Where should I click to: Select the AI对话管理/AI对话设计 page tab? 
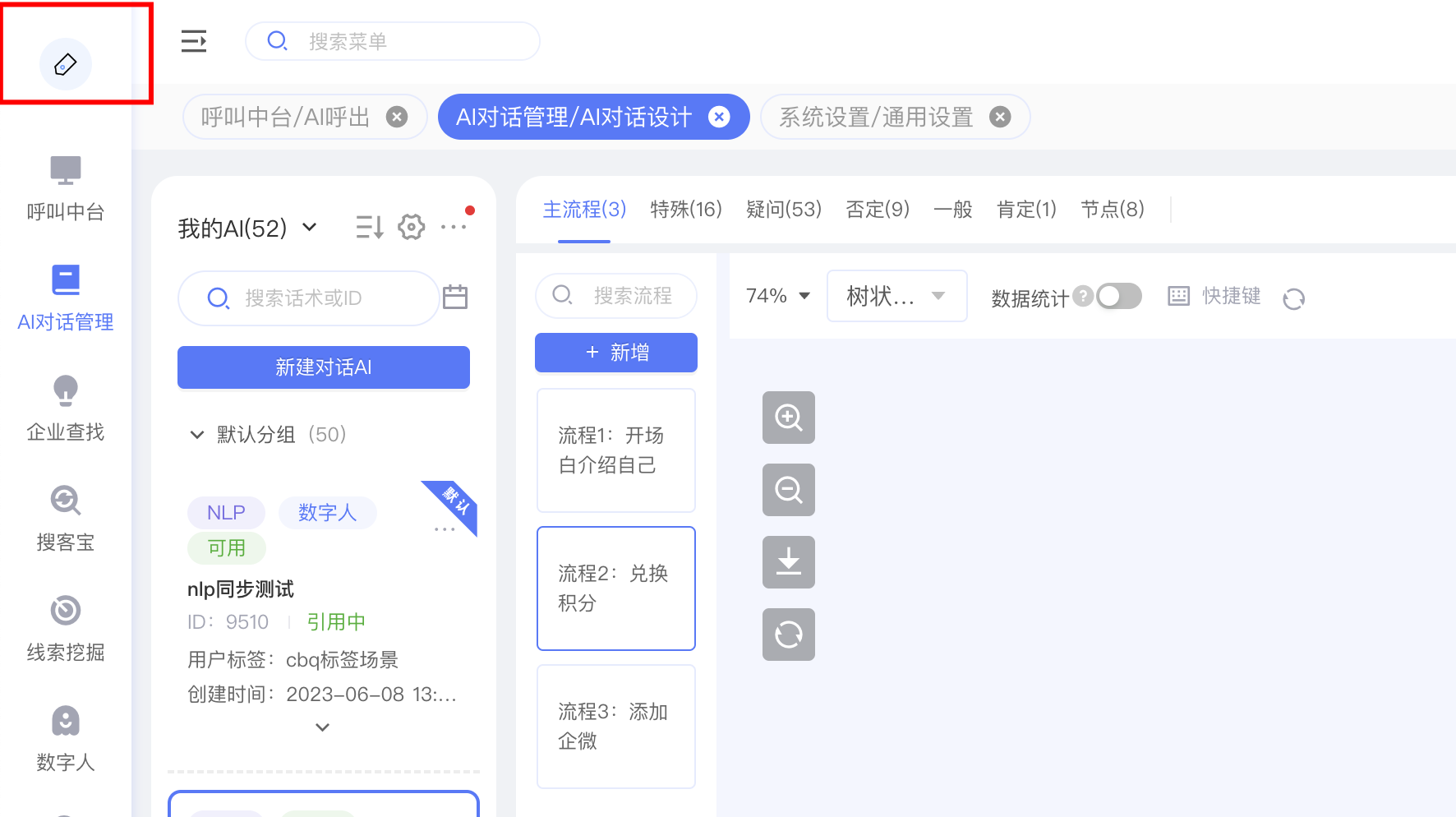tap(574, 117)
